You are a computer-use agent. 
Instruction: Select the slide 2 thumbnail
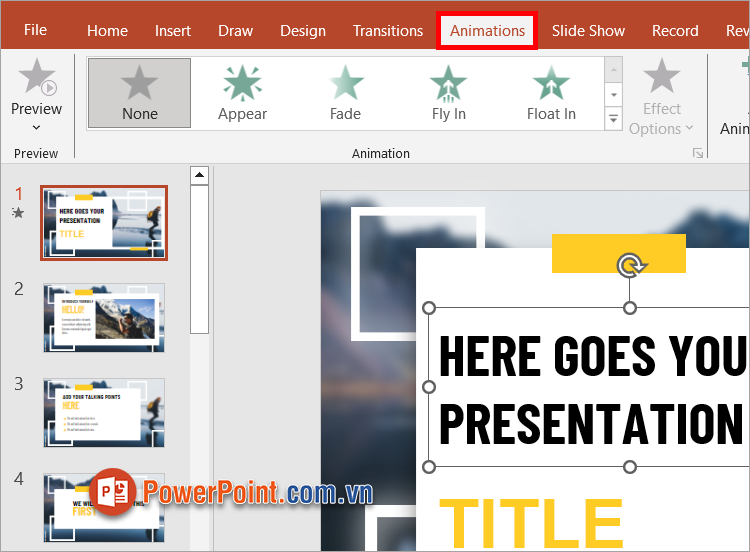[x=104, y=317]
